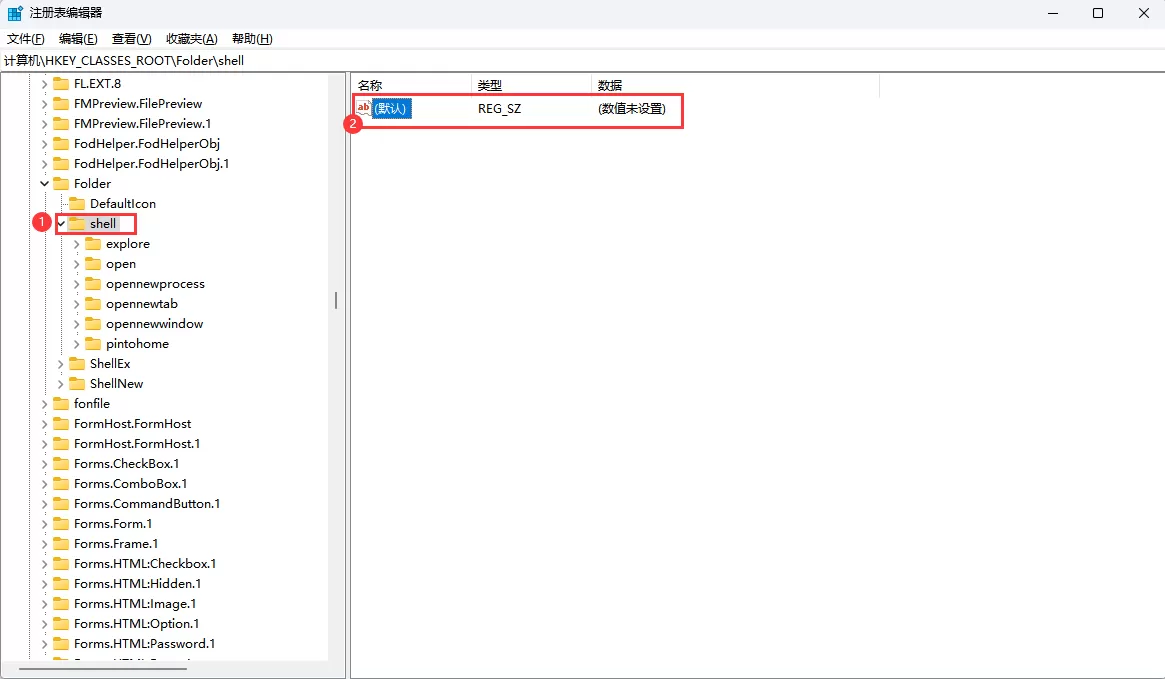This screenshot has width=1165, height=679.
Task: Expand the opennewwindow subkey
Action: (77, 323)
